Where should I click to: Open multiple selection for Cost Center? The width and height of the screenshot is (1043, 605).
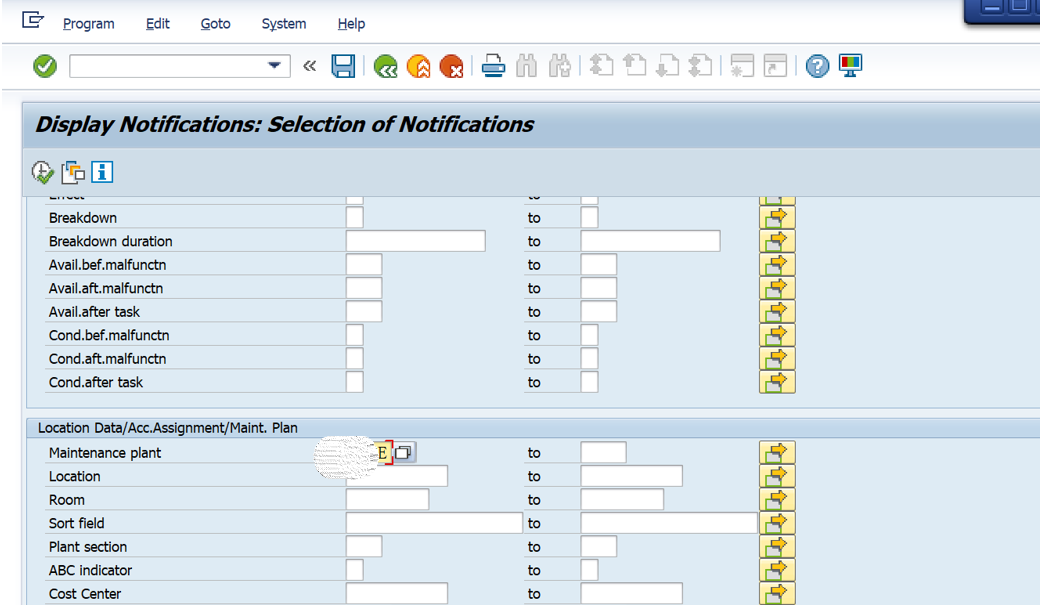[777, 593]
